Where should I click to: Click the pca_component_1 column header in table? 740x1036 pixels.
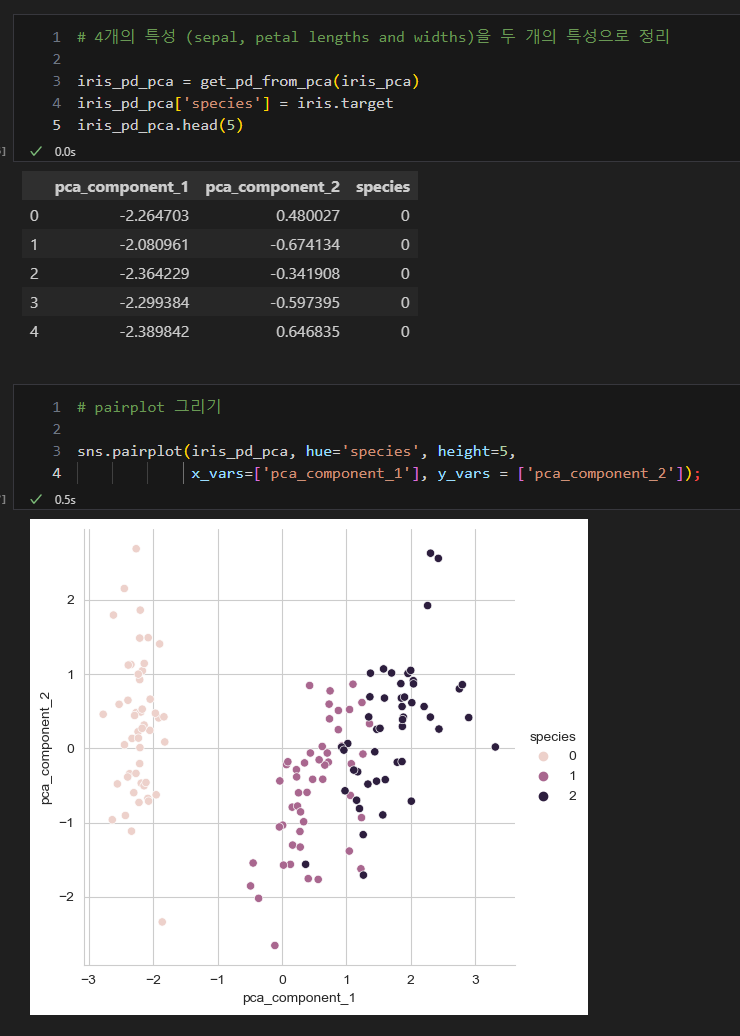point(122,187)
